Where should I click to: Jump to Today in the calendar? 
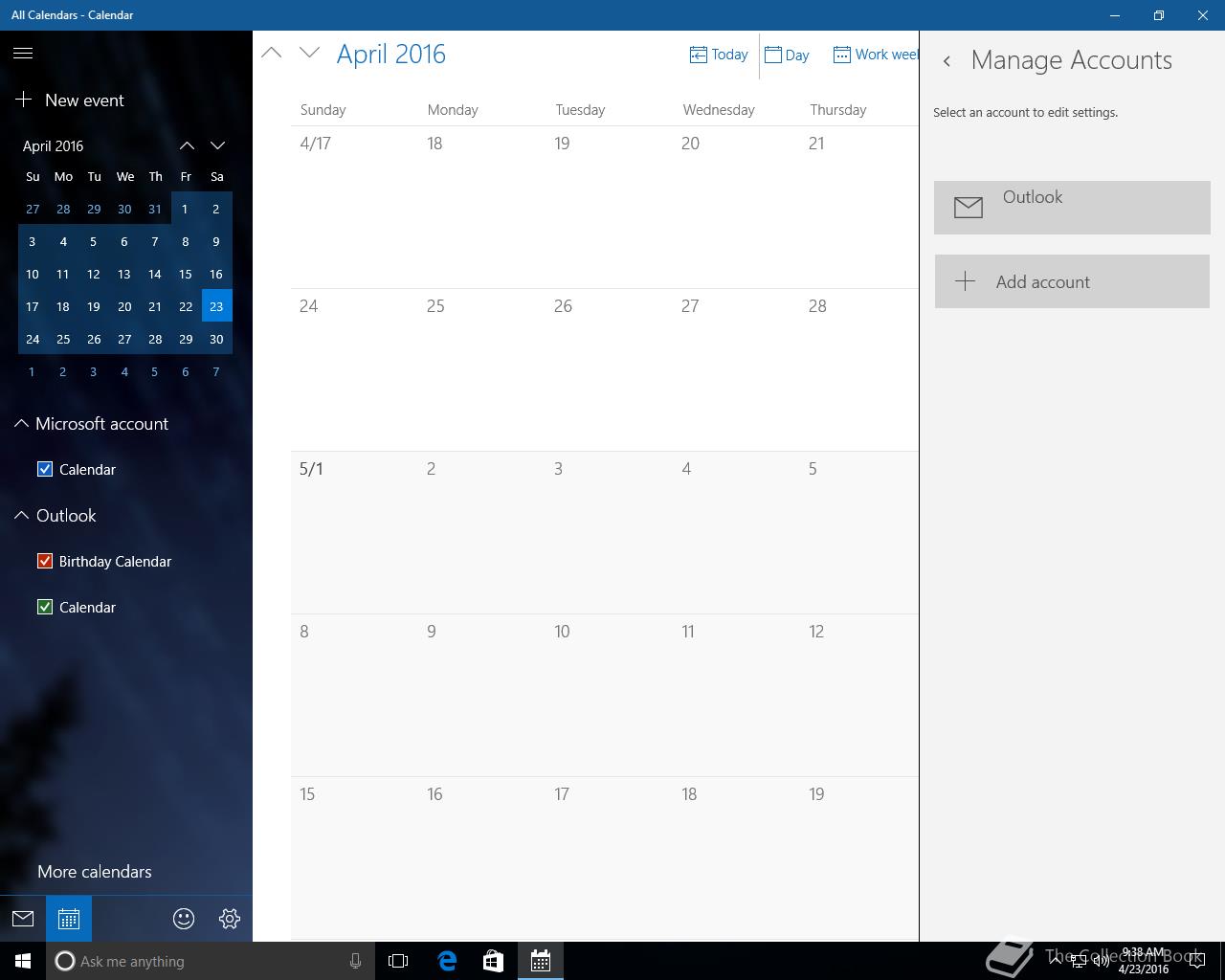coord(719,55)
